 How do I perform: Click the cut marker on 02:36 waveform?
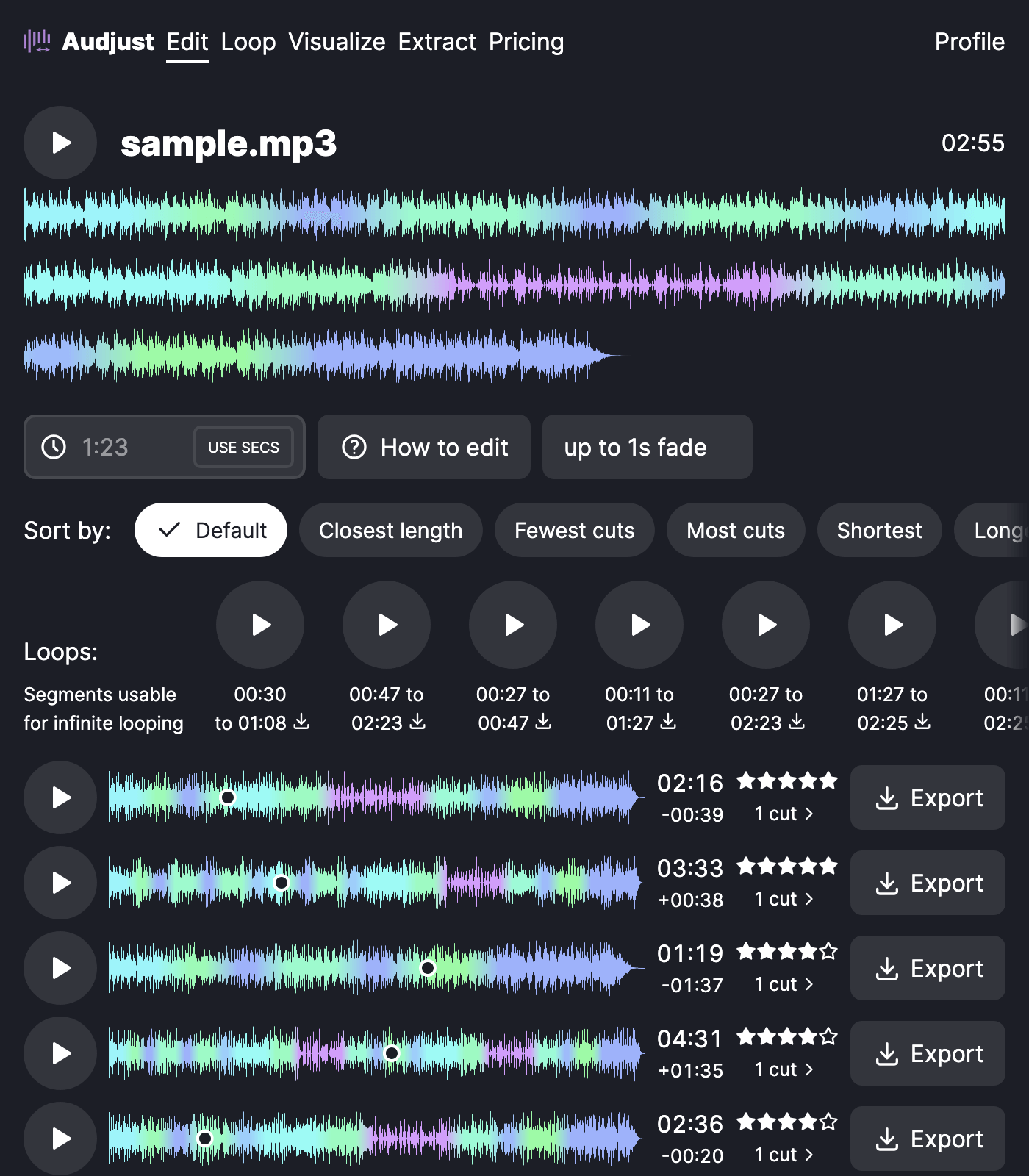coord(205,1139)
